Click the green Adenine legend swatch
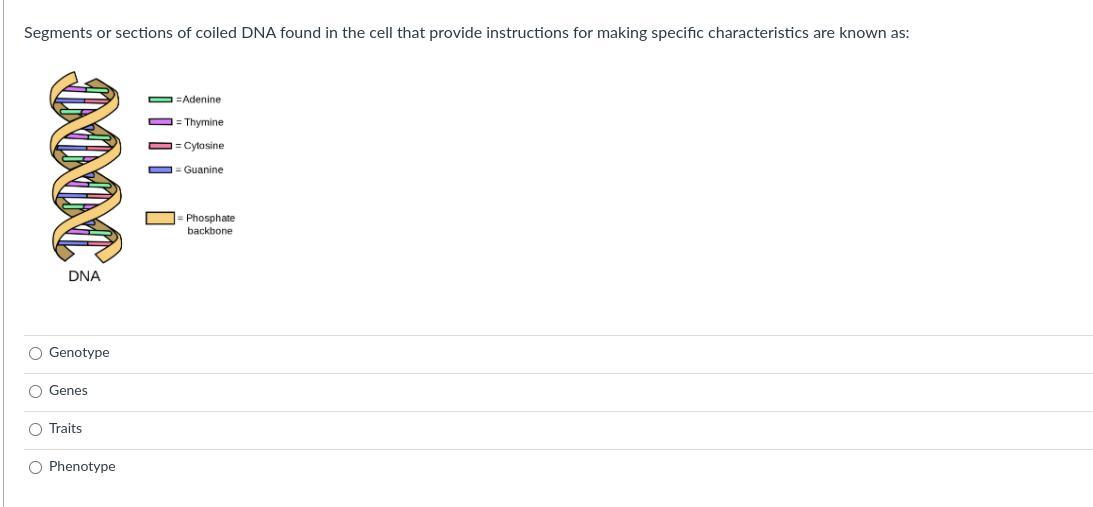This screenshot has width=1093, height=507. (x=161, y=99)
